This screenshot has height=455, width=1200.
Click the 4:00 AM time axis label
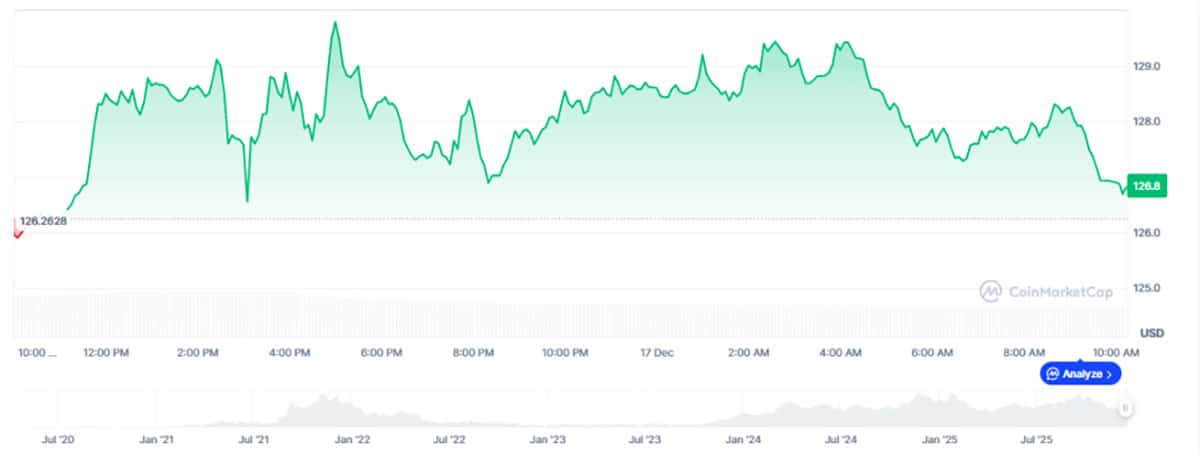pos(839,352)
